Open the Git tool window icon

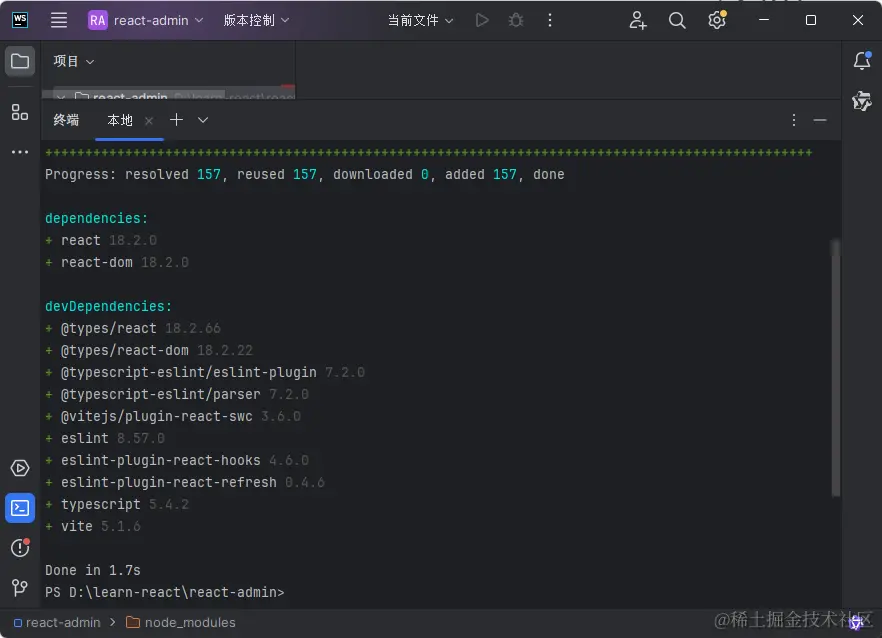[20, 588]
